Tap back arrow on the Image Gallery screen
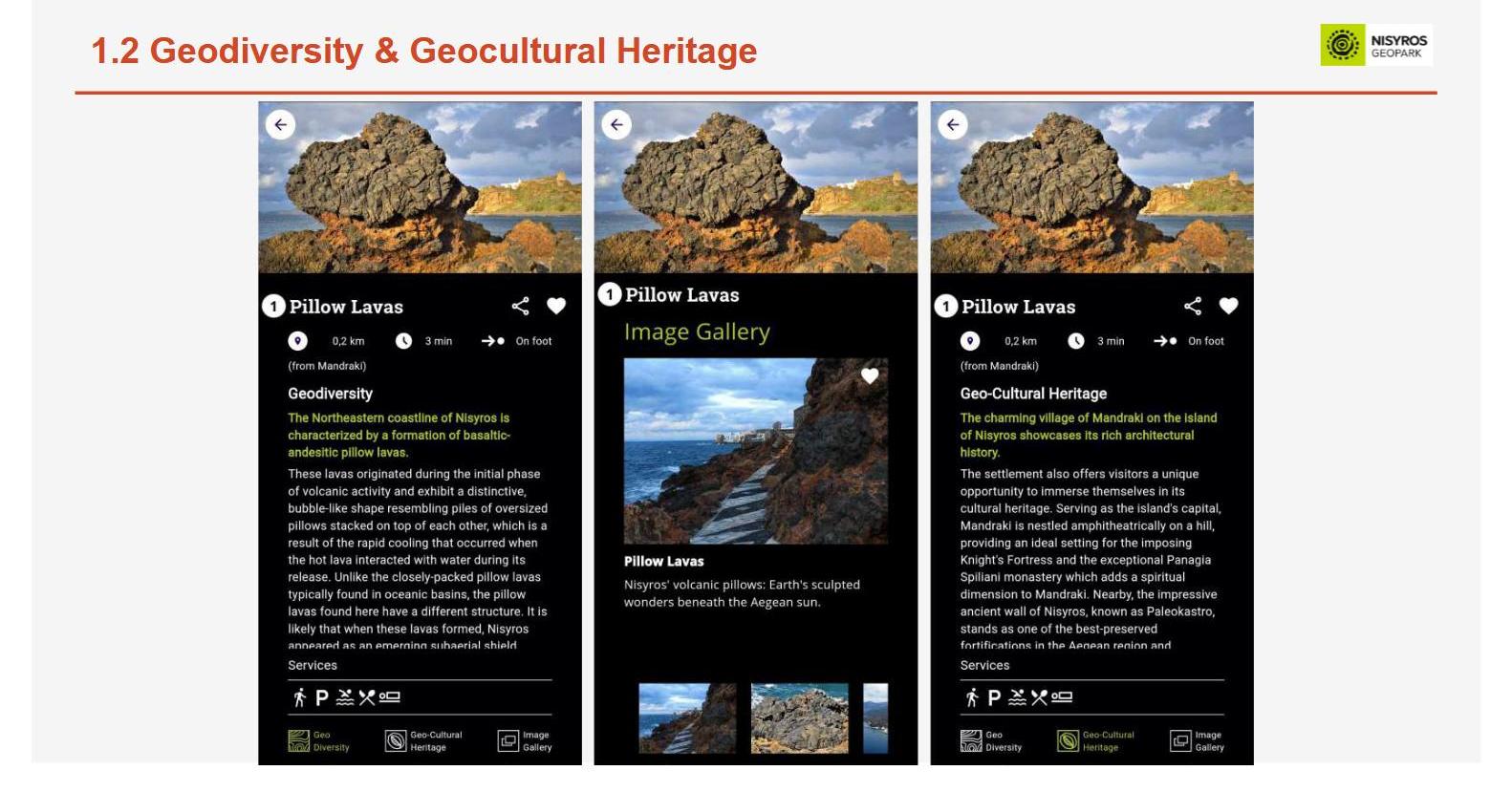 click(x=616, y=125)
